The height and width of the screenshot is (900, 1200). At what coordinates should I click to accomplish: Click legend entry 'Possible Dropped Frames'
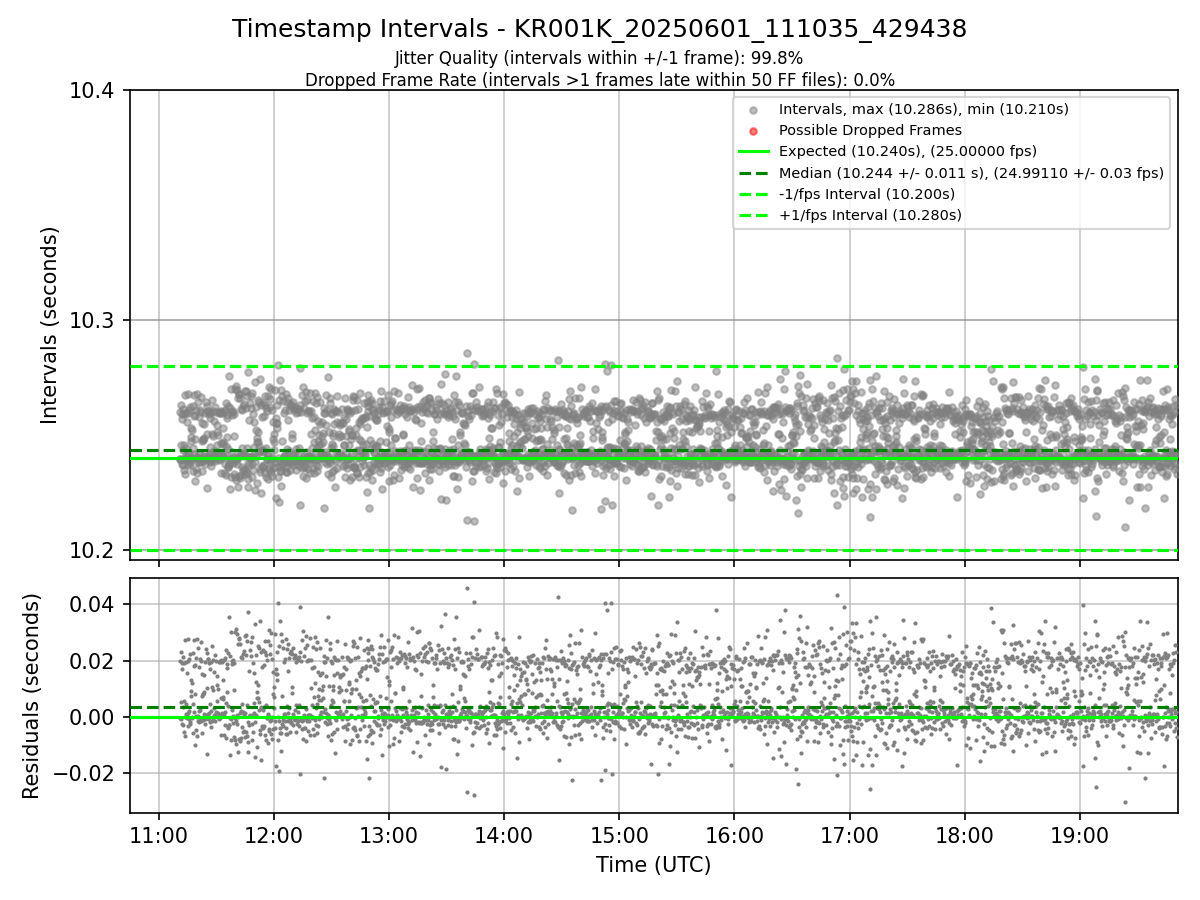[870, 130]
